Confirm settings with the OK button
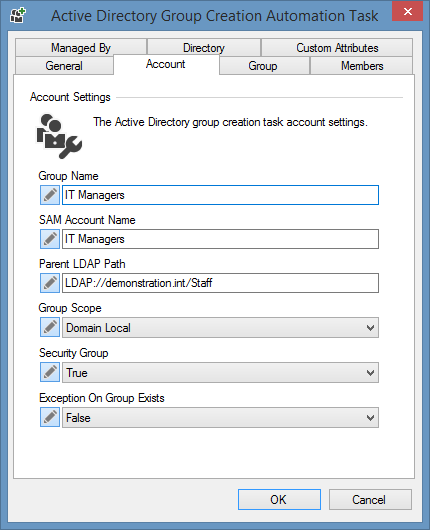430x530 pixels. [x=279, y=499]
